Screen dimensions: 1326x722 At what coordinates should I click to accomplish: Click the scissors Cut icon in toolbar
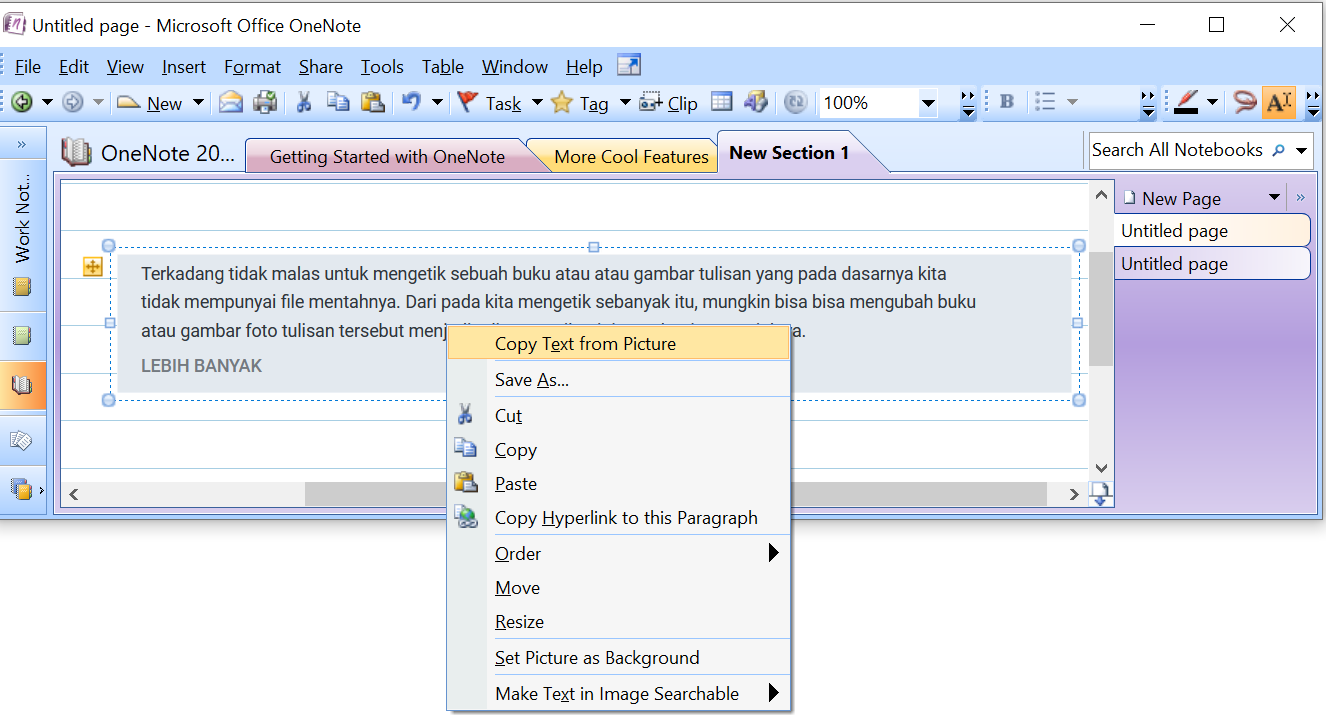click(x=304, y=102)
